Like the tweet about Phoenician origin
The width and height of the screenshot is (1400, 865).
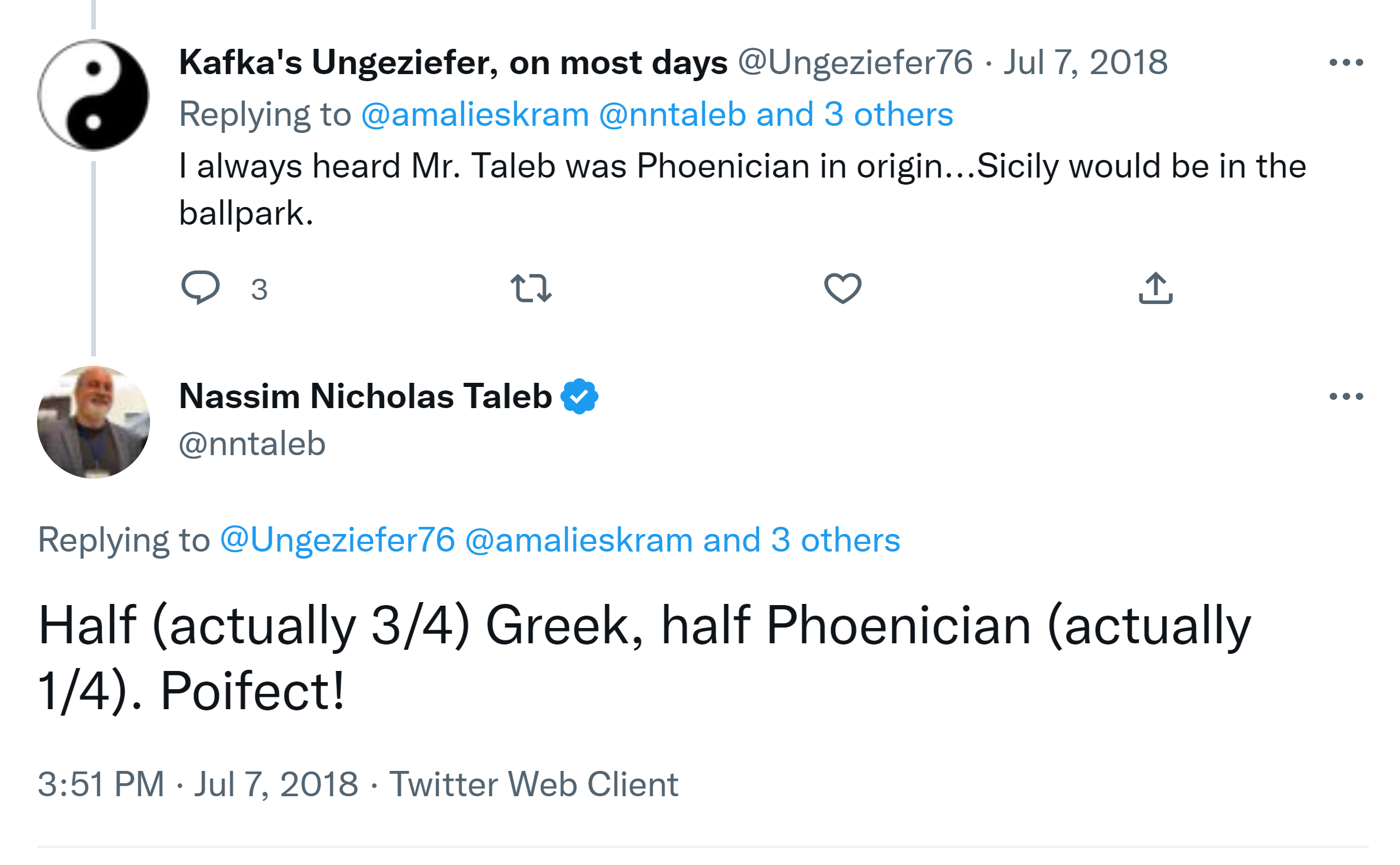[x=842, y=288]
